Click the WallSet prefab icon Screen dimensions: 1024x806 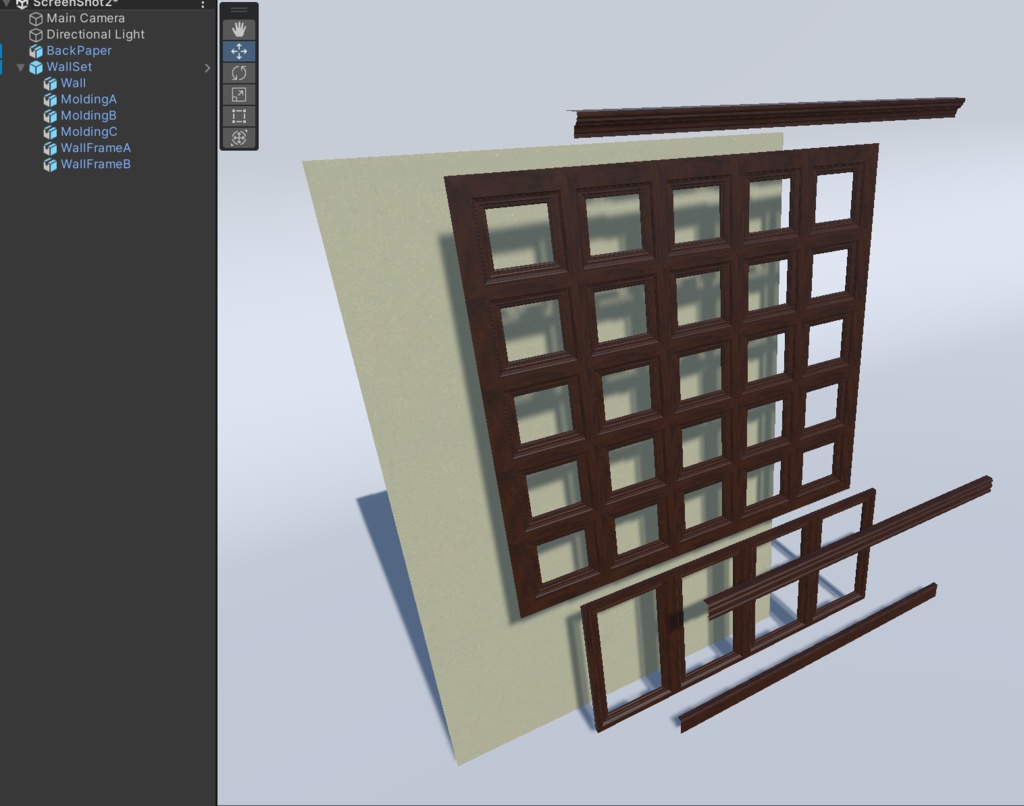(x=36, y=68)
